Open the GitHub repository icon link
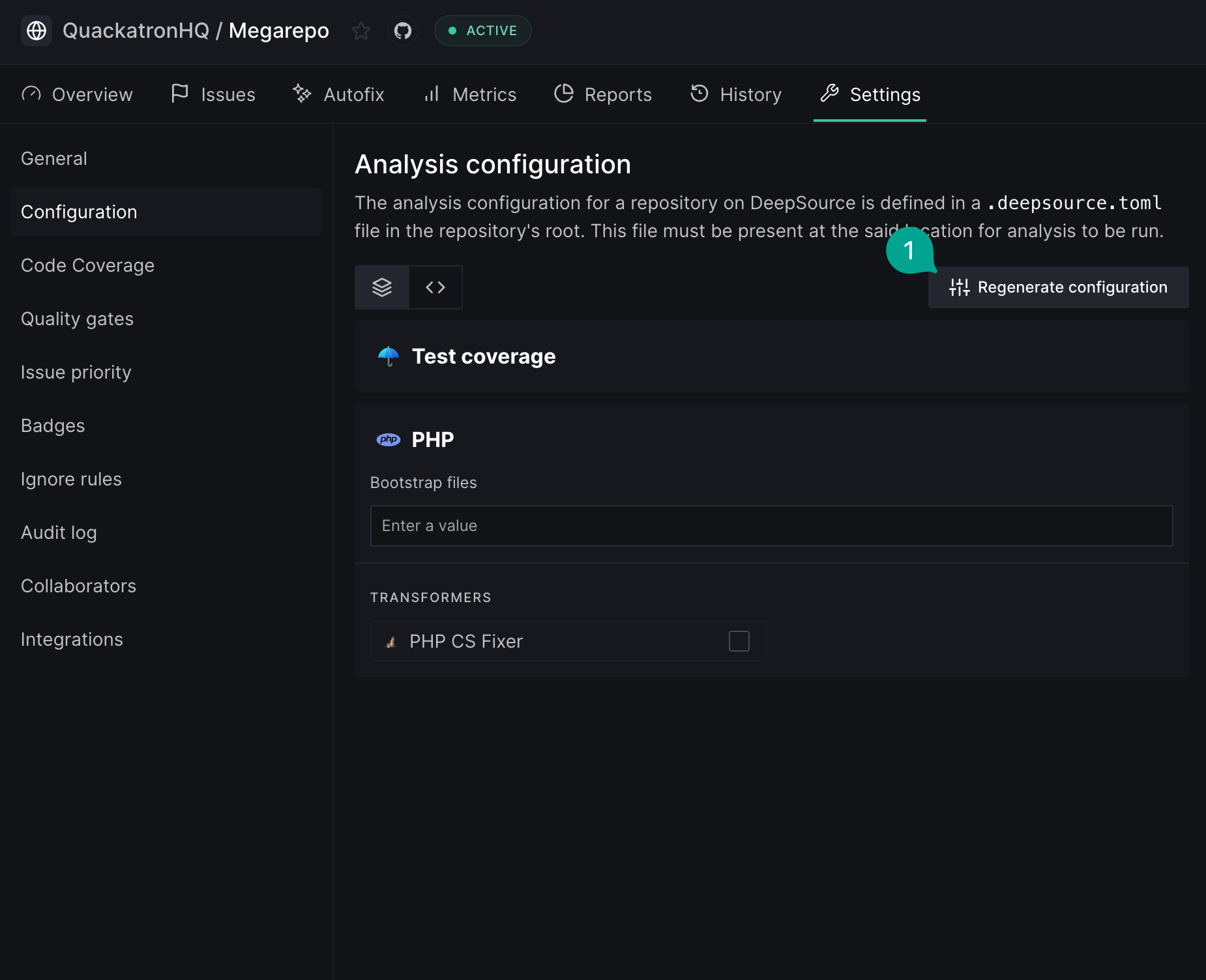 [x=403, y=31]
